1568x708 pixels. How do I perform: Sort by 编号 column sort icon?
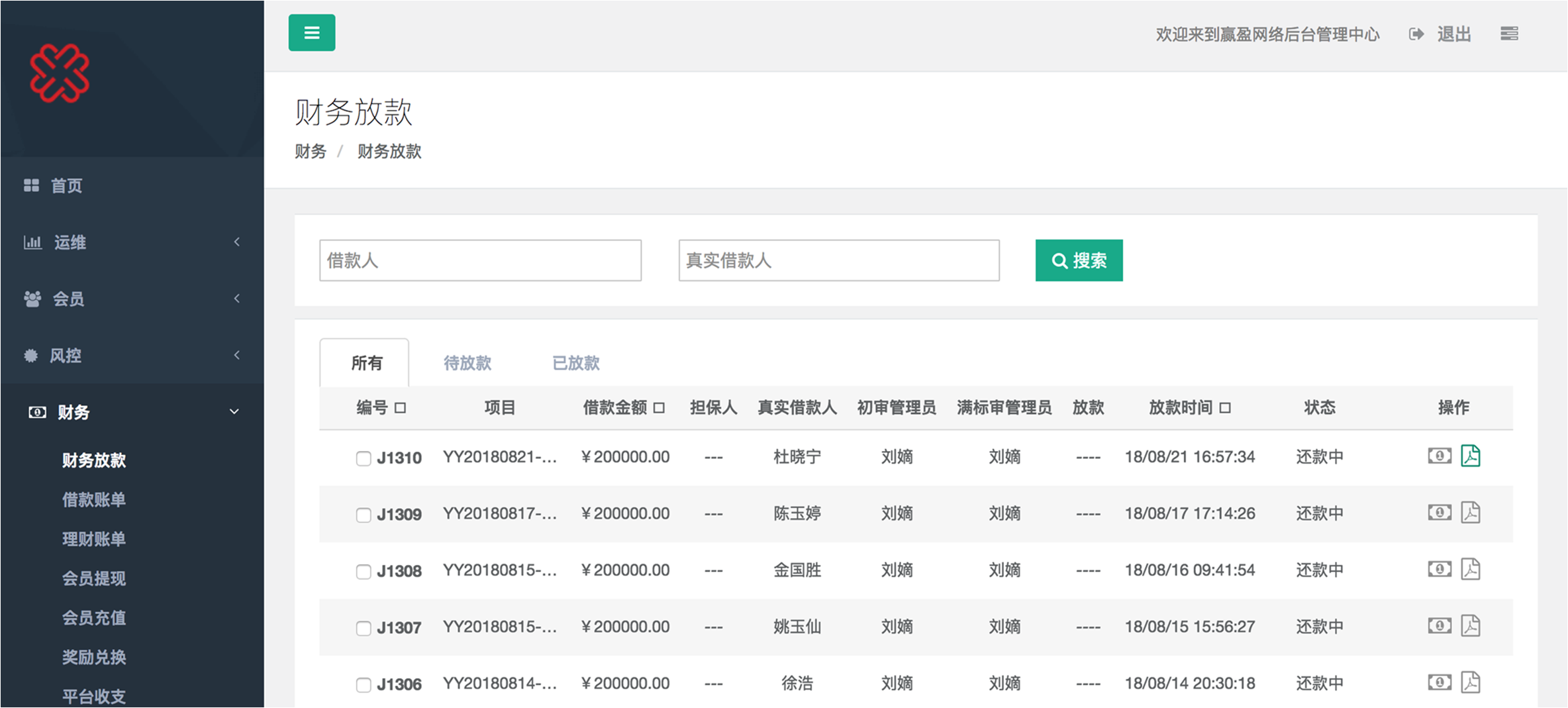pos(400,408)
